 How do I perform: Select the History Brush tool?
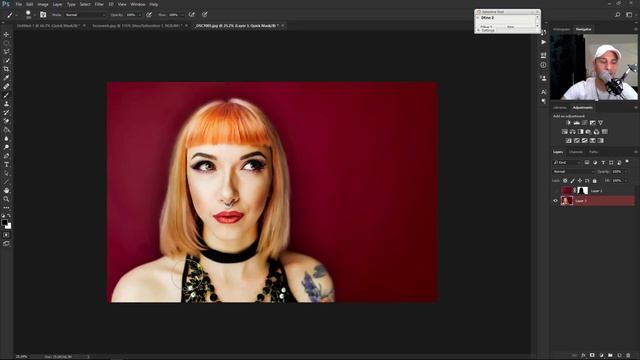click(6, 112)
